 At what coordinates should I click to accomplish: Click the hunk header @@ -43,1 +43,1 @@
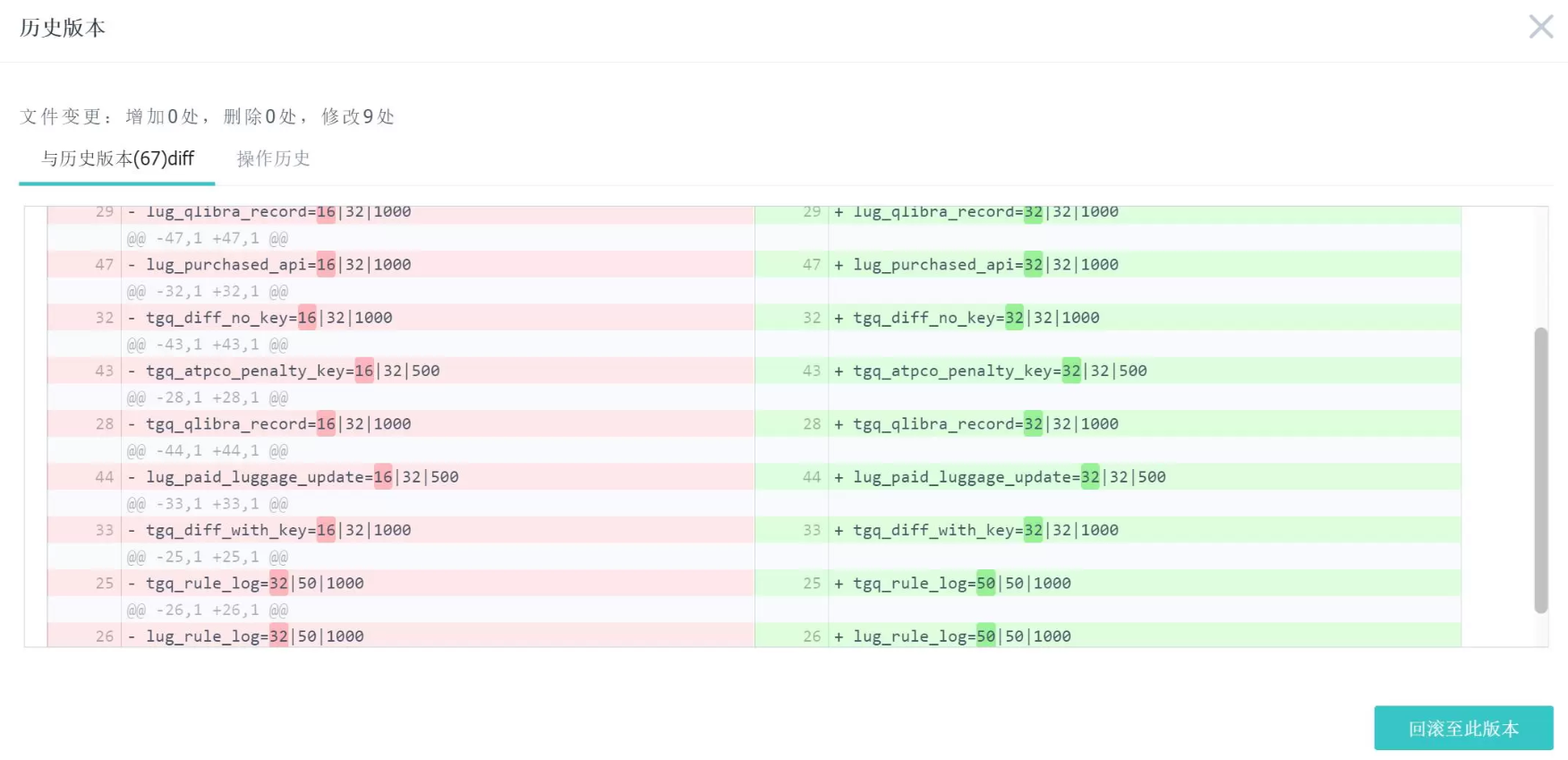pos(208,344)
